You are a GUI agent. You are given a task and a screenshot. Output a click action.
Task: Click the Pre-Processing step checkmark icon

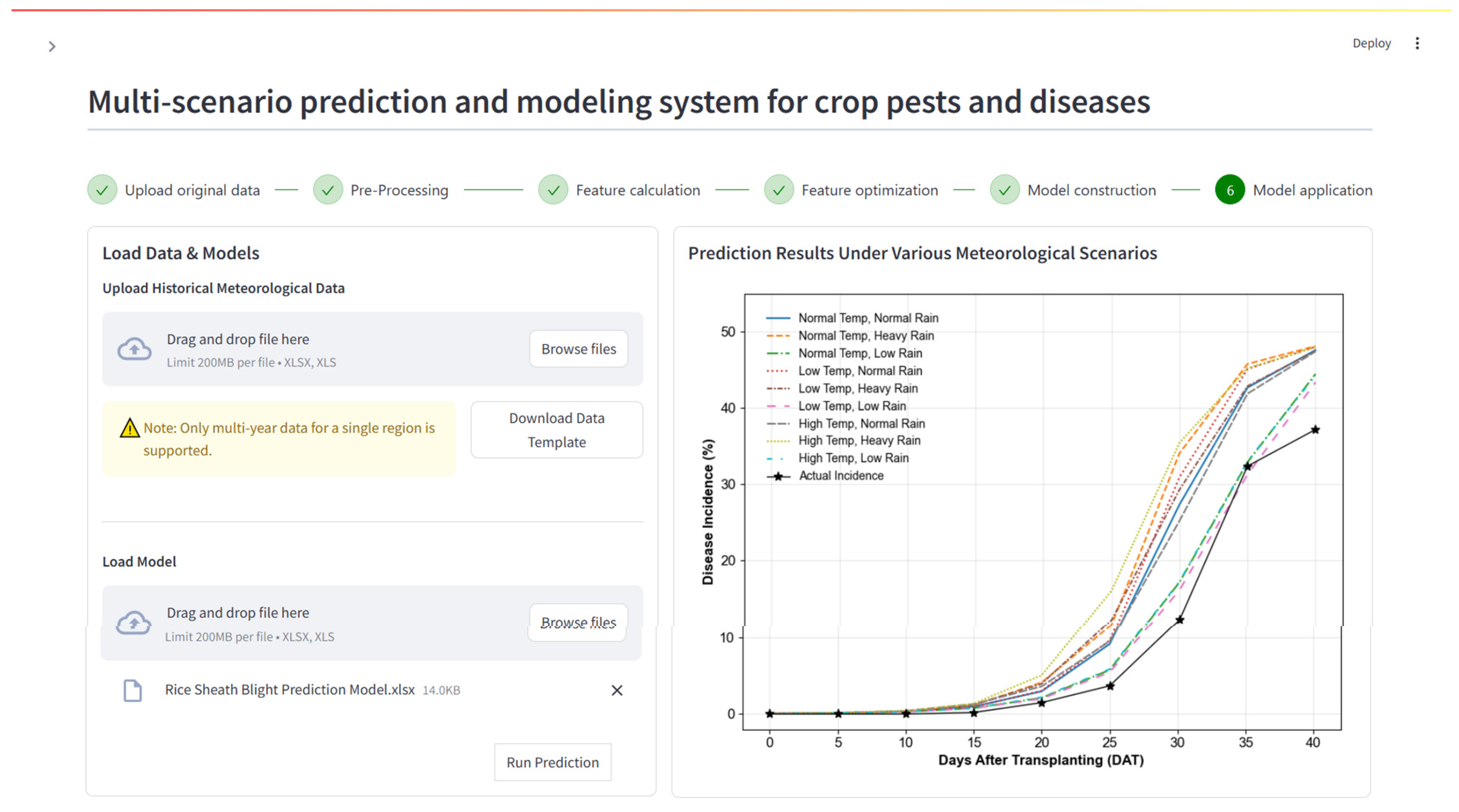(328, 190)
